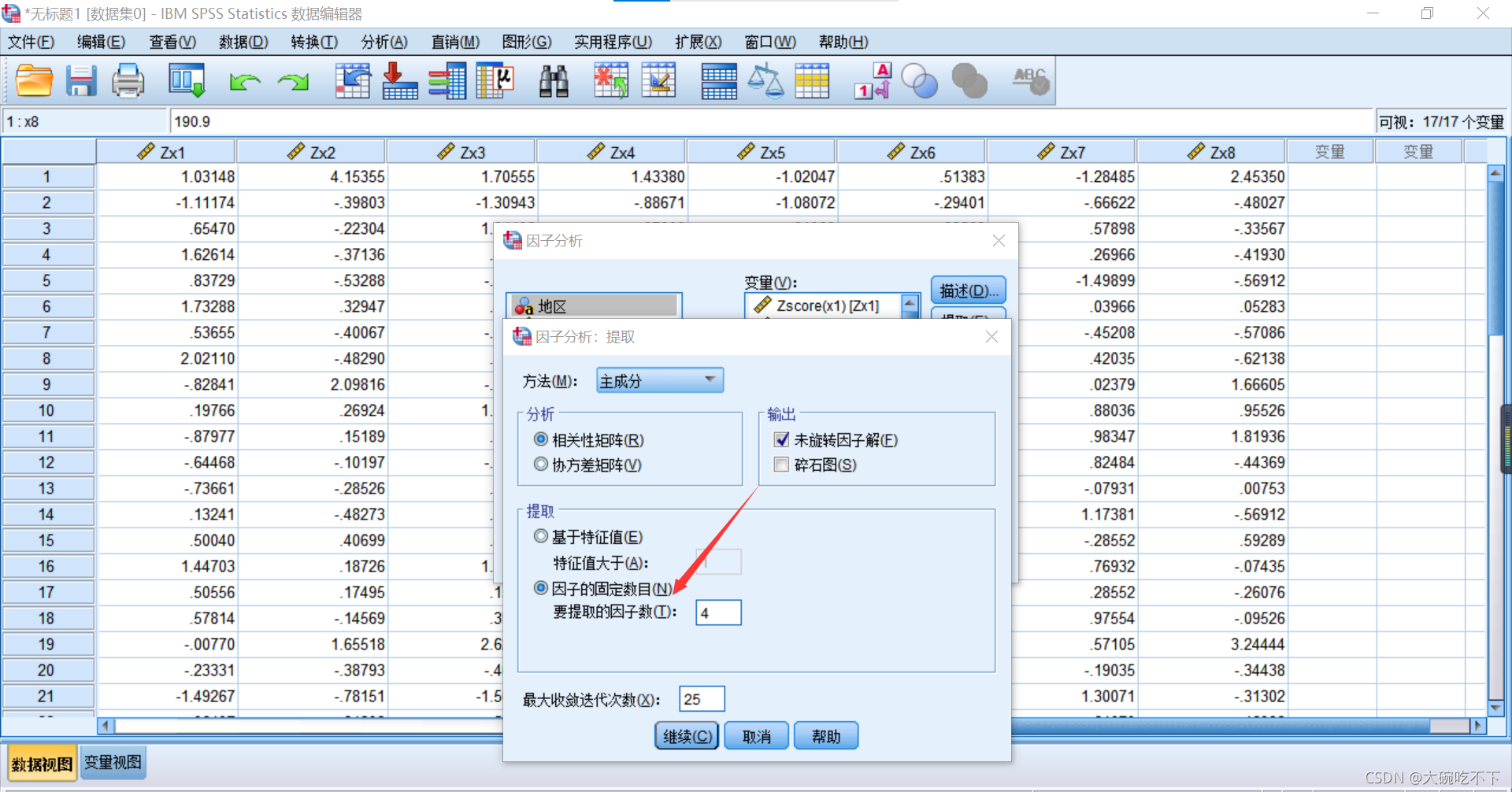The image size is (1512, 792).
Task: Click the 取消 button
Action: pos(757,736)
